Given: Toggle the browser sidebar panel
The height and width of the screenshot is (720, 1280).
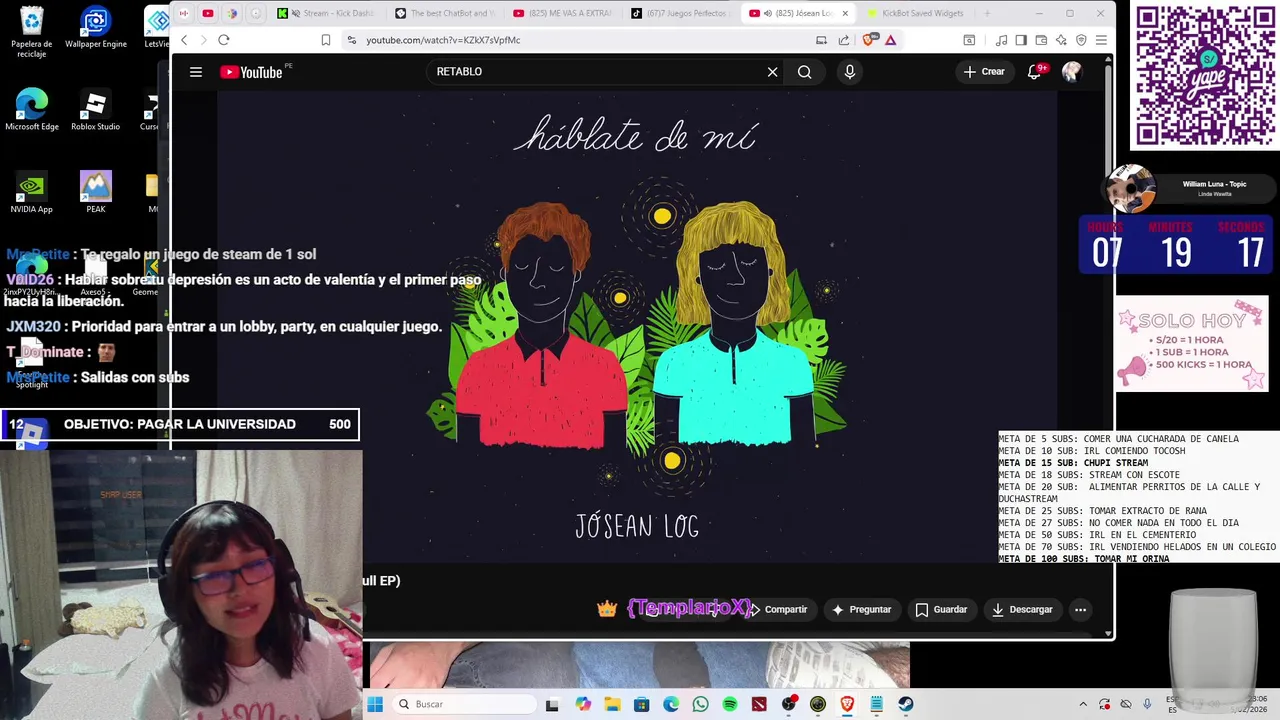Looking at the screenshot, I should [1021, 40].
